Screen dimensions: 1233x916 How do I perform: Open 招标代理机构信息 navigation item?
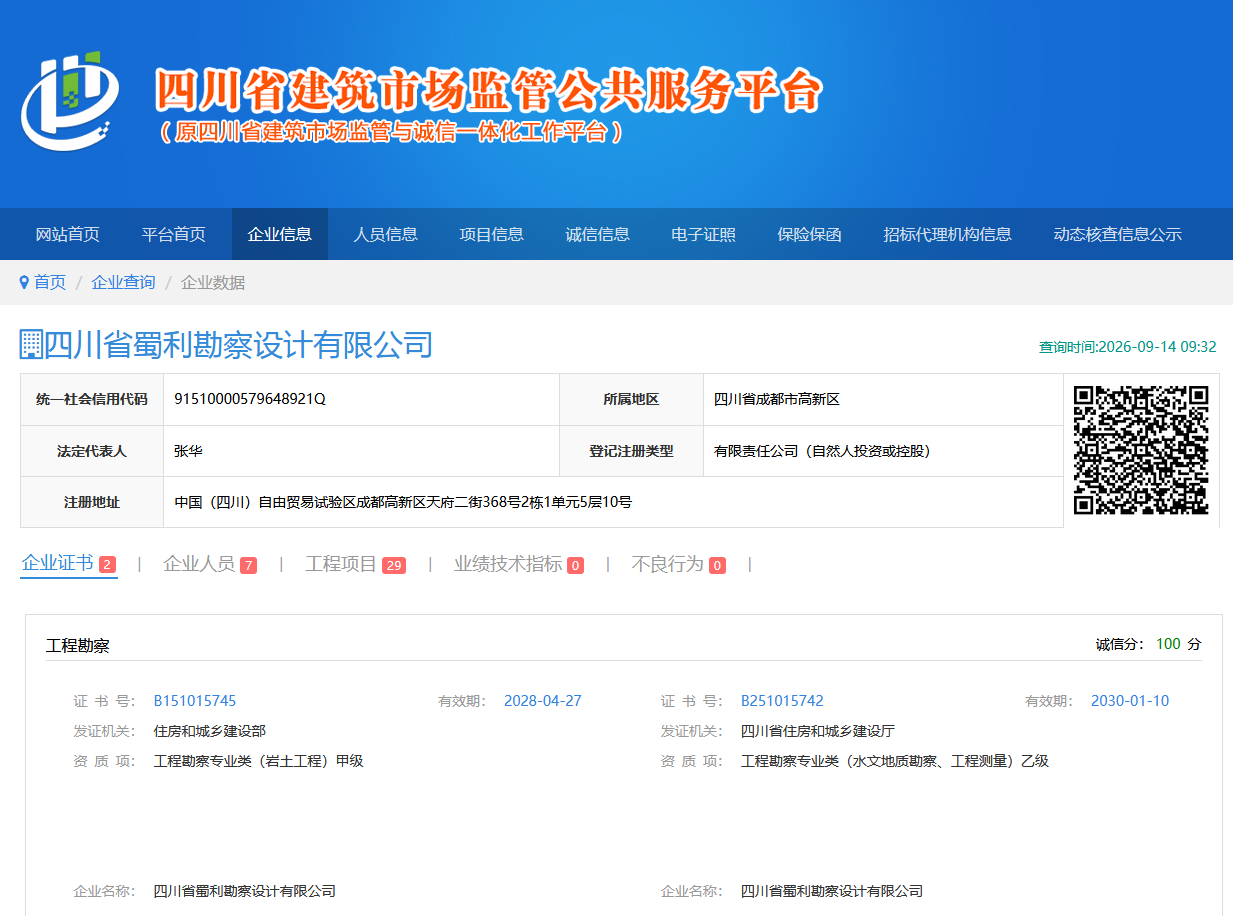[x=948, y=234]
